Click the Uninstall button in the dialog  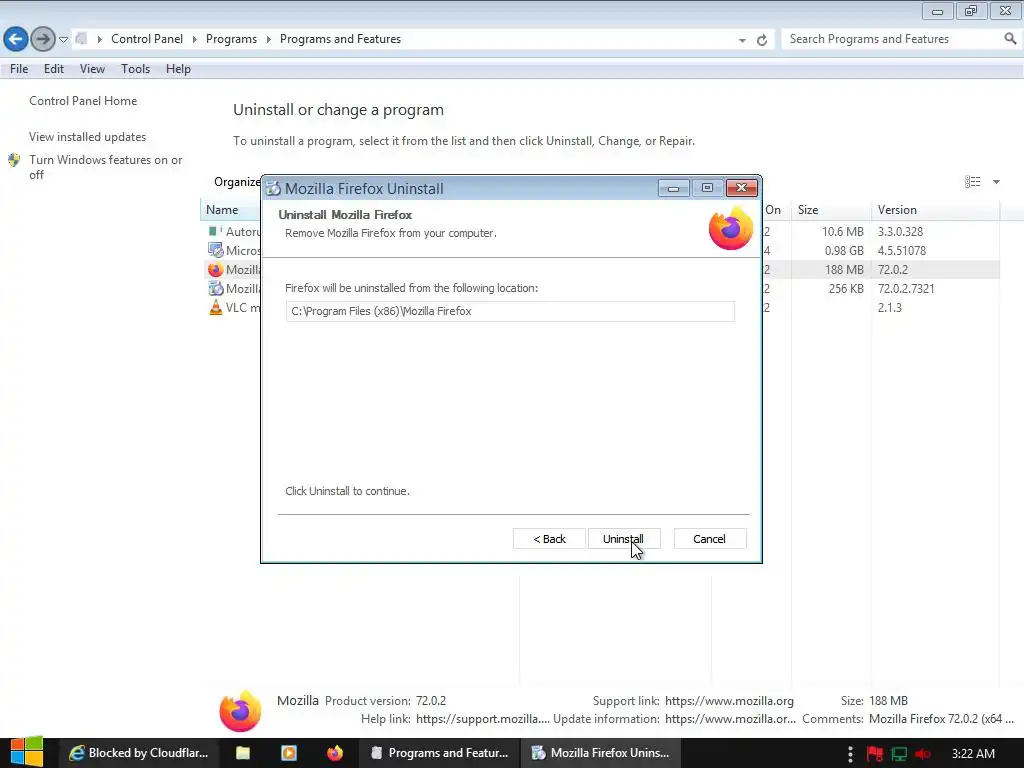pos(624,539)
